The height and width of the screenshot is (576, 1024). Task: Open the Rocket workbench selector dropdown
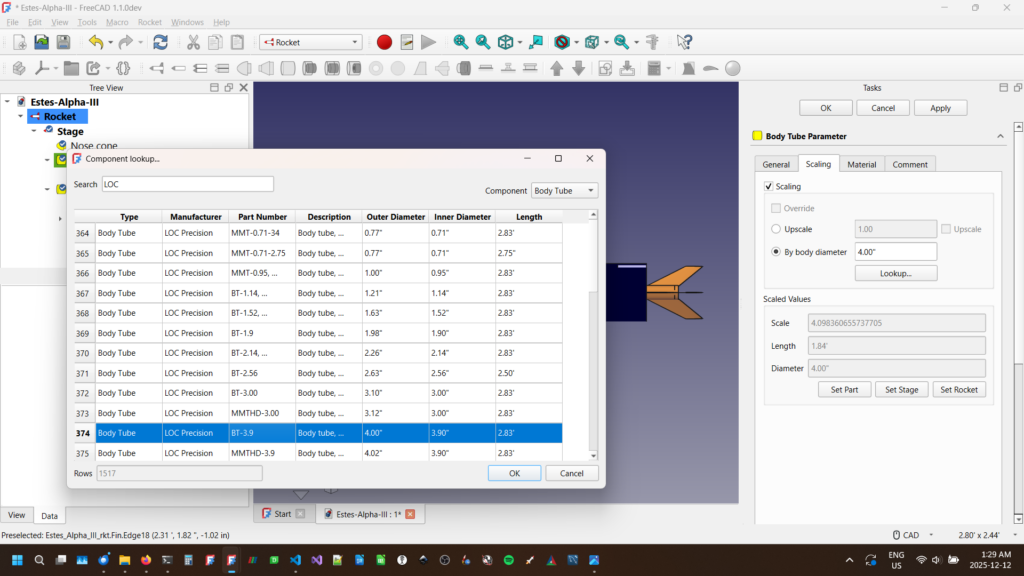click(310, 42)
